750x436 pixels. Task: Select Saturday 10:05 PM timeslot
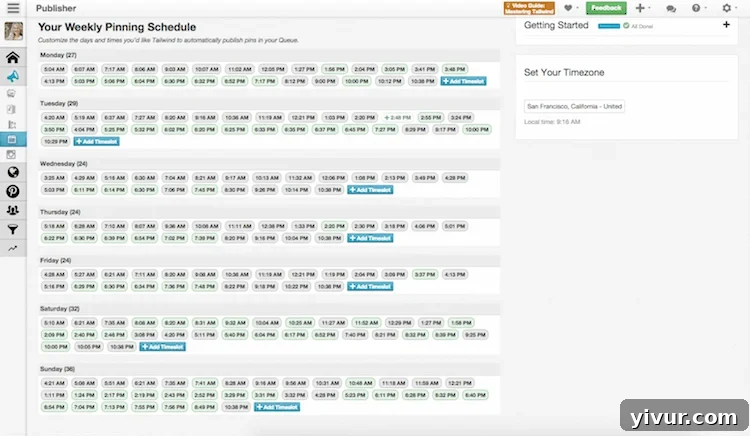click(x=88, y=347)
